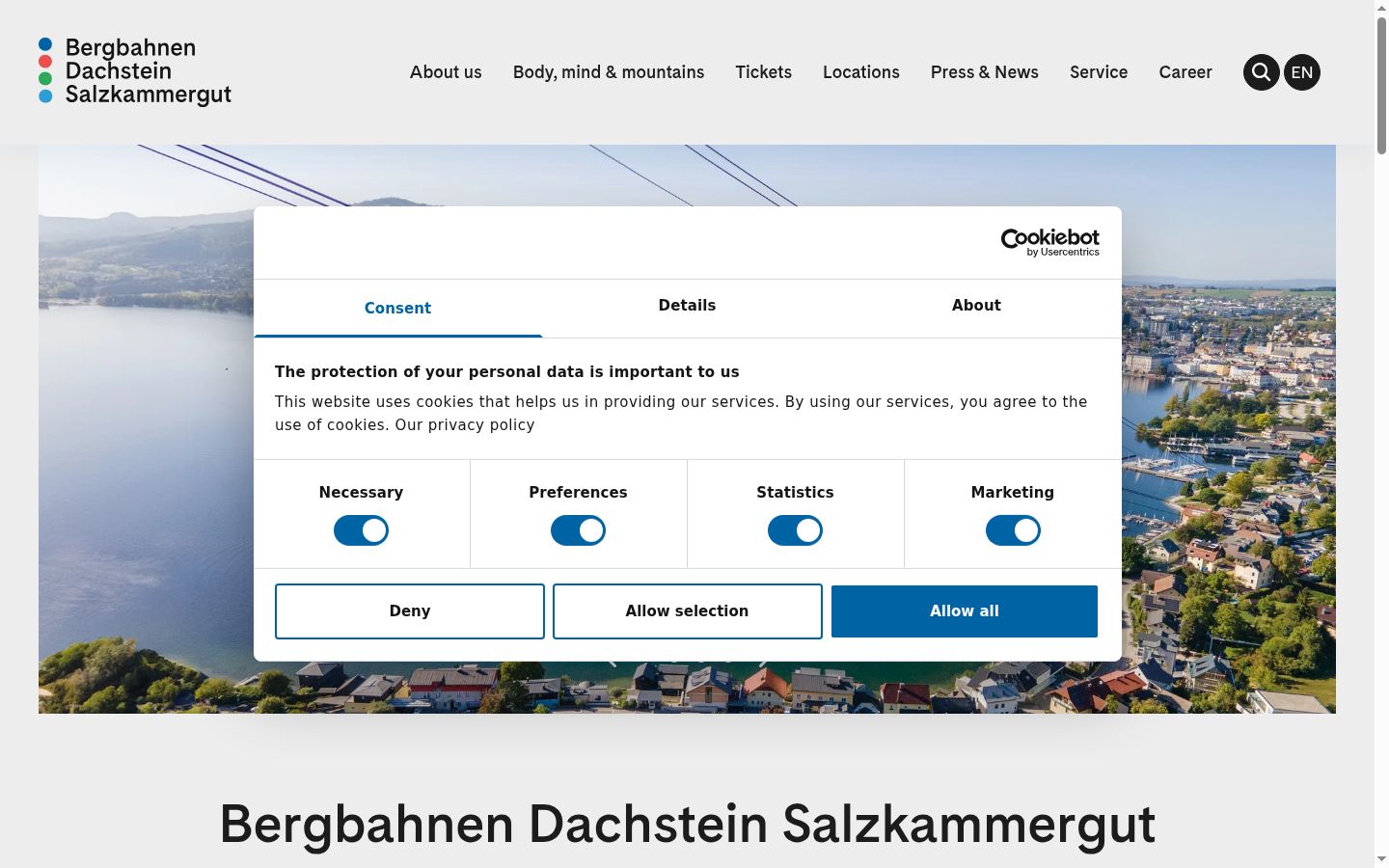Toggle the Marketing cookies switch
Image resolution: width=1389 pixels, height=868 pixels.
(x=1013, y=530)
